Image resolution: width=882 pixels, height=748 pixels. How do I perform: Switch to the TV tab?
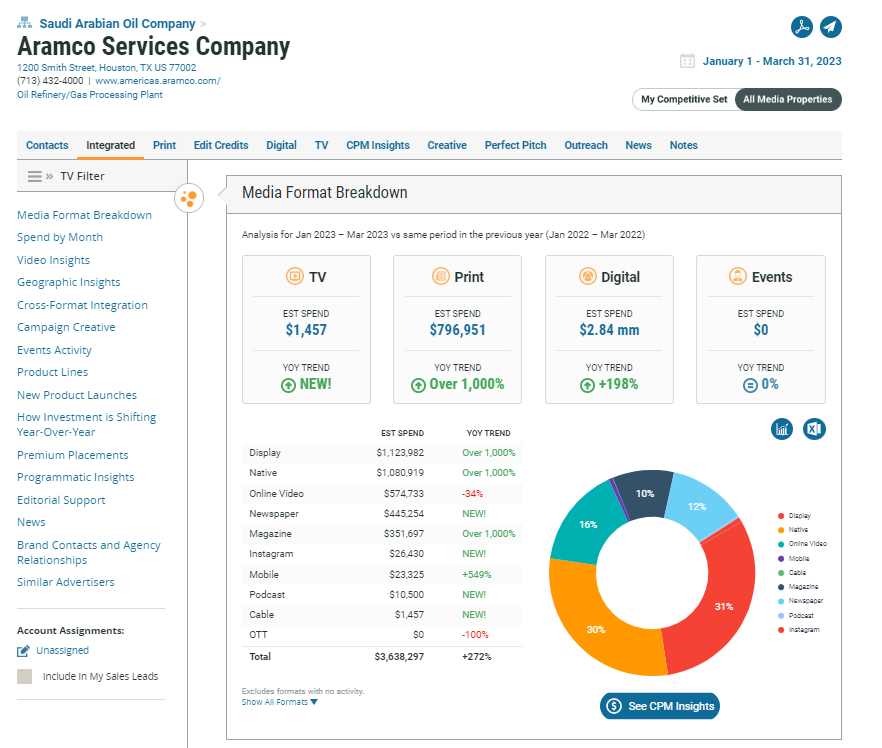tap(322, 145)
